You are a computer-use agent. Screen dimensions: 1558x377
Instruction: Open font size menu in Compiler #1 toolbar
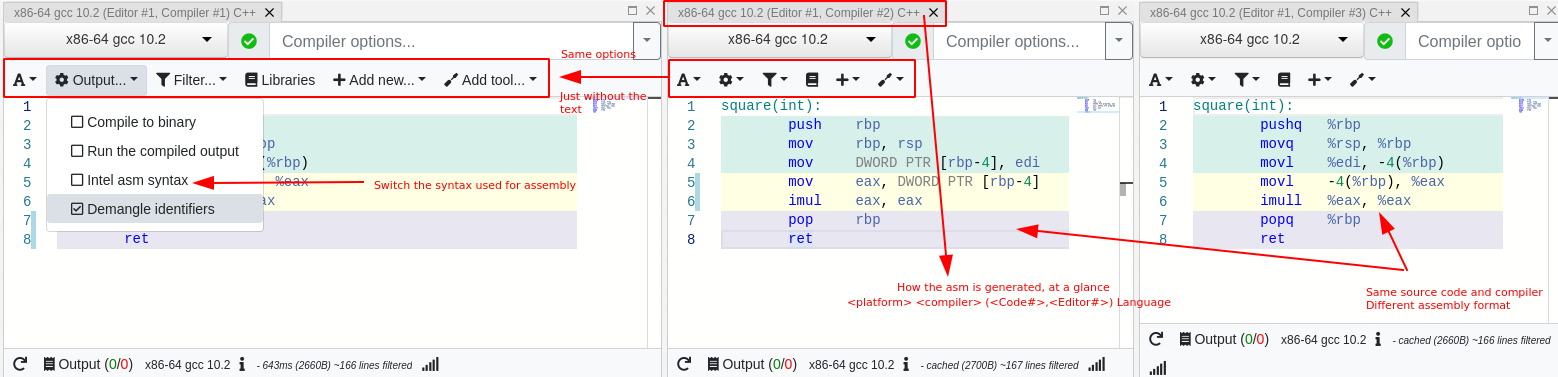point(25,80)
